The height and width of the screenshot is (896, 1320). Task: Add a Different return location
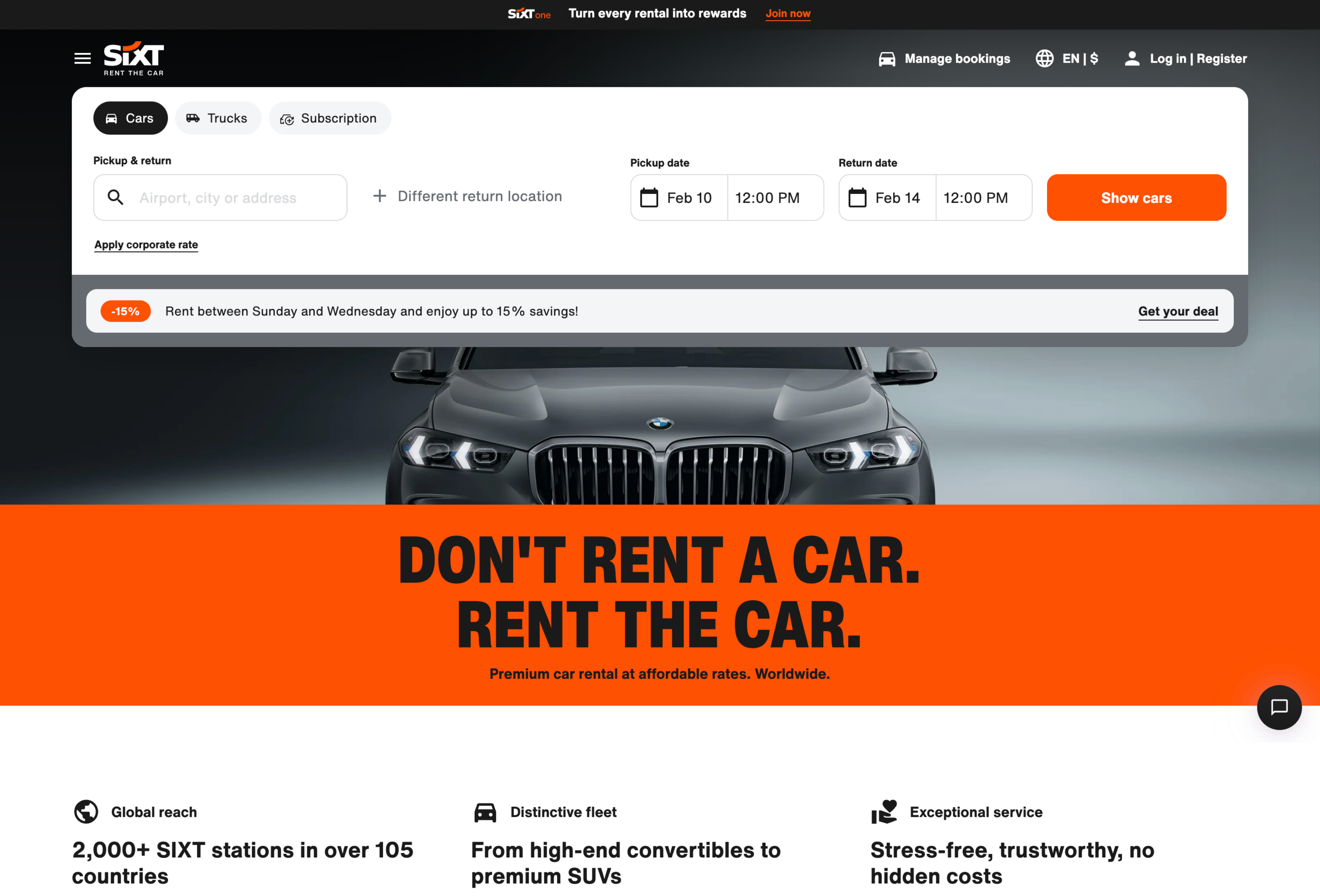coord(467,196)
